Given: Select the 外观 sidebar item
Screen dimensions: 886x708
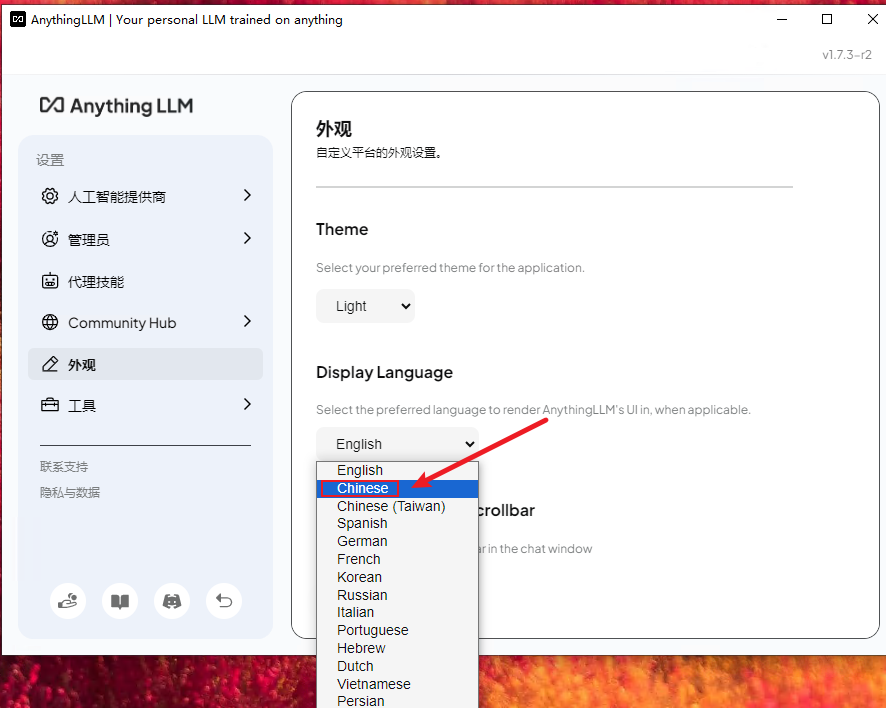Looking at the screenshot, I should click(145, 364).
